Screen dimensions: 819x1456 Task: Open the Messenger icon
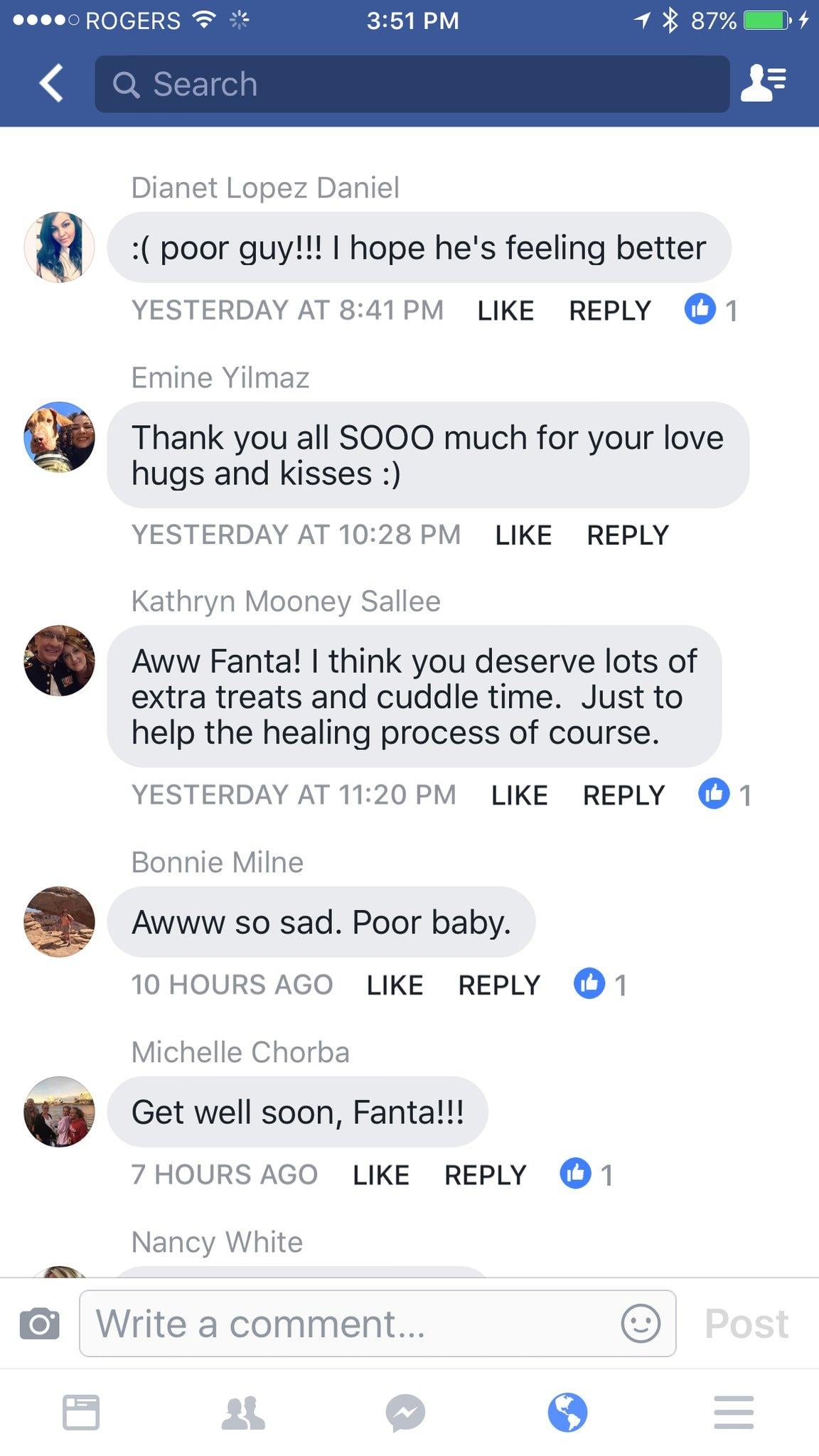click(x=406, y=1412)
